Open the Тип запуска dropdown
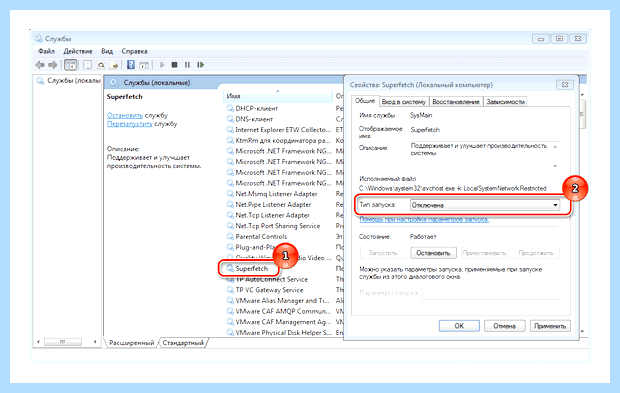 485,205
